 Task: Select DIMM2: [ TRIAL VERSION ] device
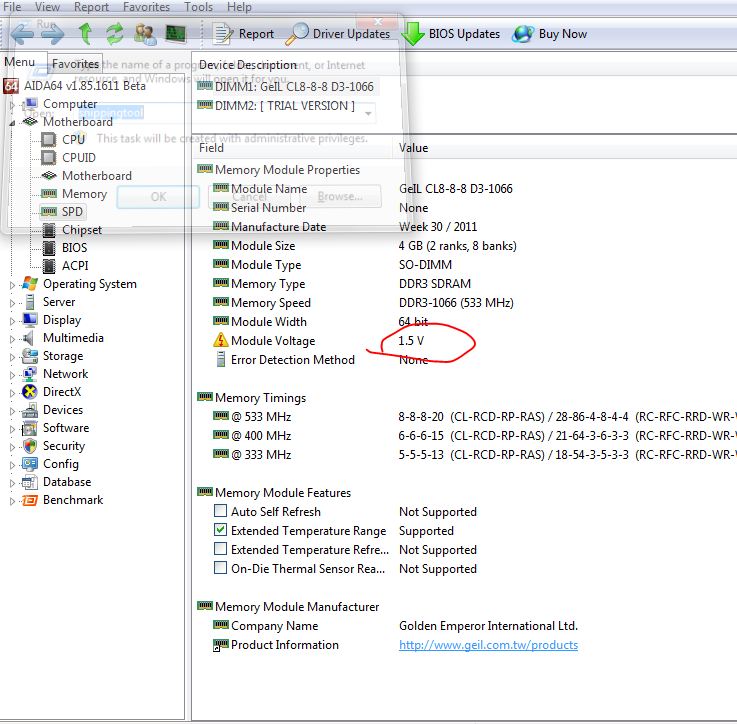[x=276, y=106]
